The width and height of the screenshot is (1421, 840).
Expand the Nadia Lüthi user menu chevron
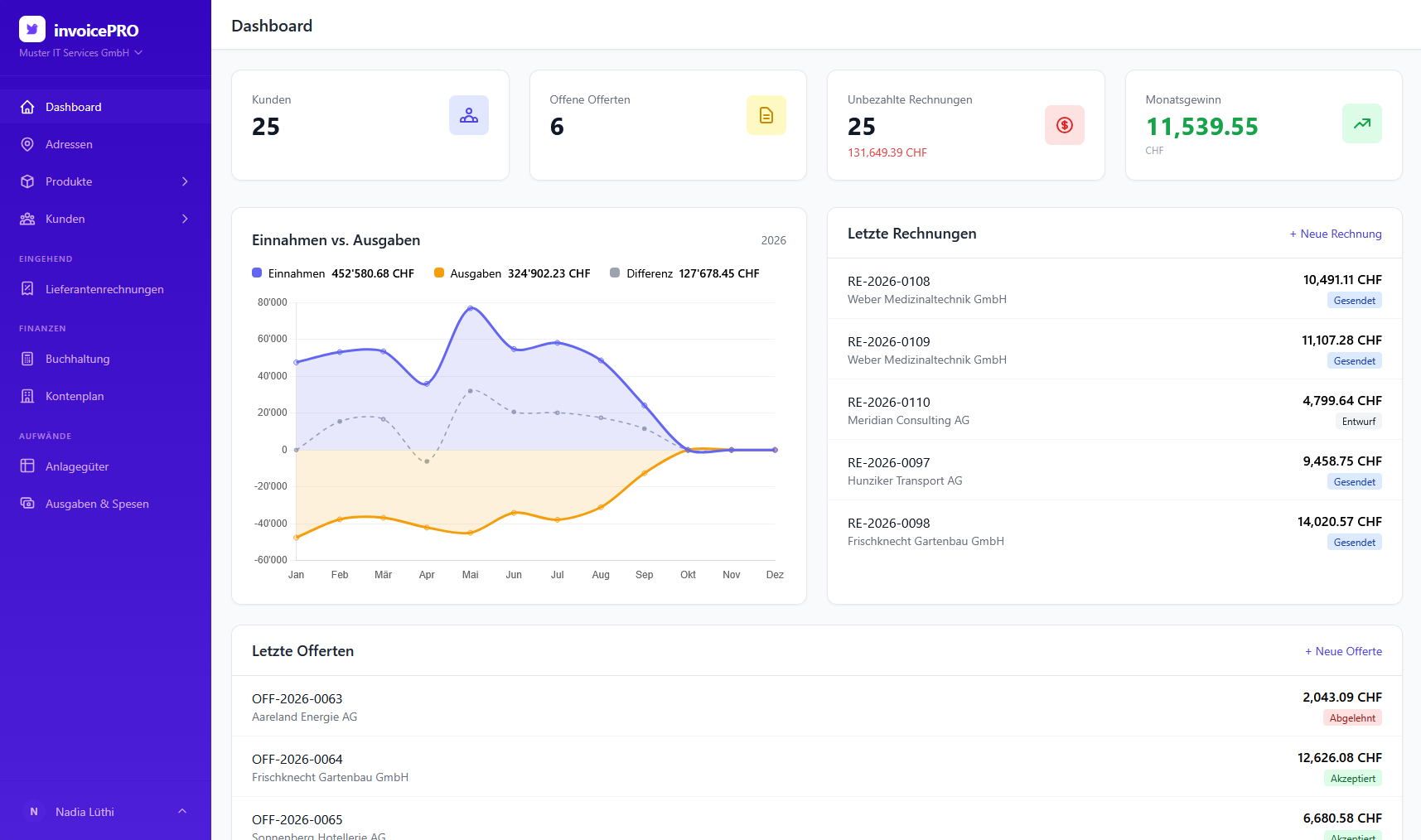pos(182,812)
